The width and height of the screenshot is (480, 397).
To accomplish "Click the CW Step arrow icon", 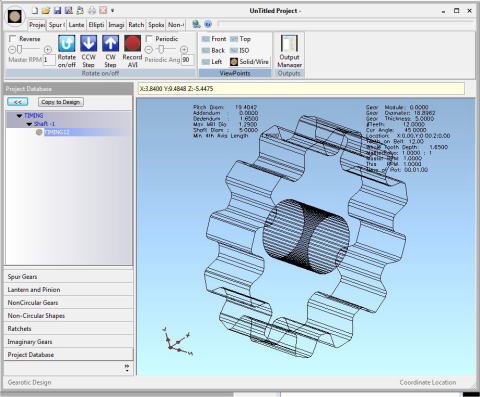I will (x=110, y=44).
